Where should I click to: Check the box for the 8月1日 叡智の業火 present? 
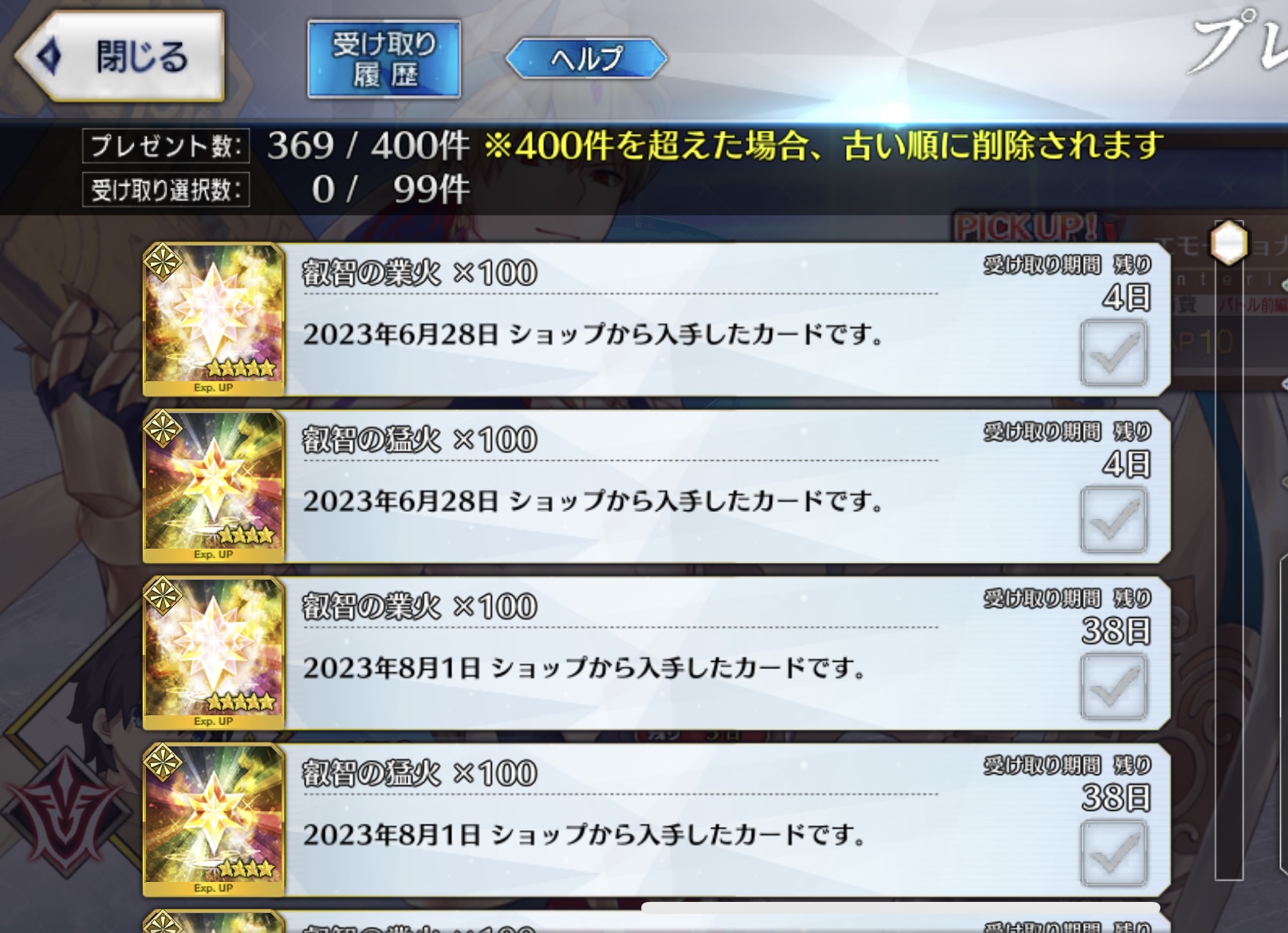coord(1113,687)
